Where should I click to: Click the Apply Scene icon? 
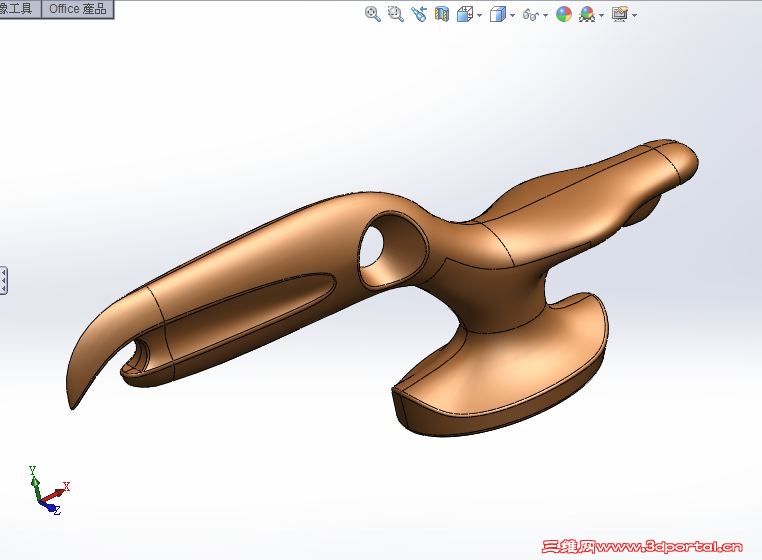click(x=587, y=14)
